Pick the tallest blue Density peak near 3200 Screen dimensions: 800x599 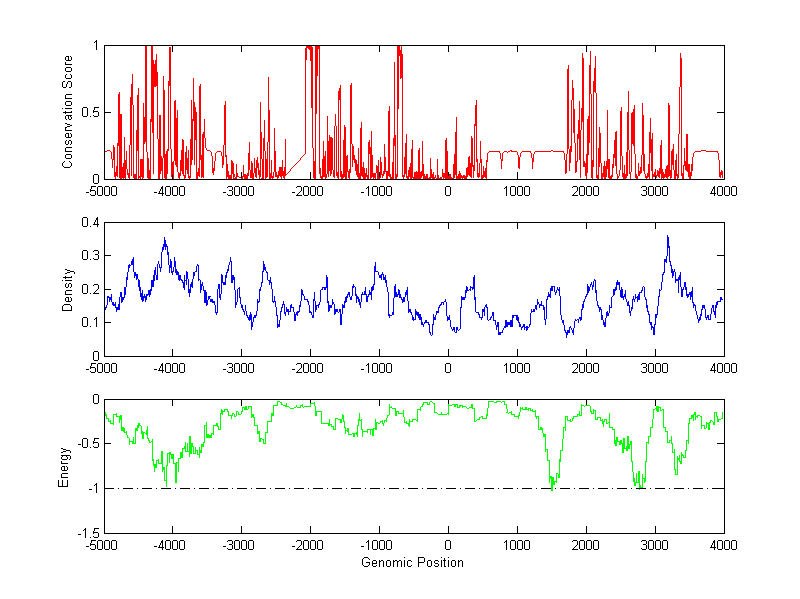[x=667, y=237]
